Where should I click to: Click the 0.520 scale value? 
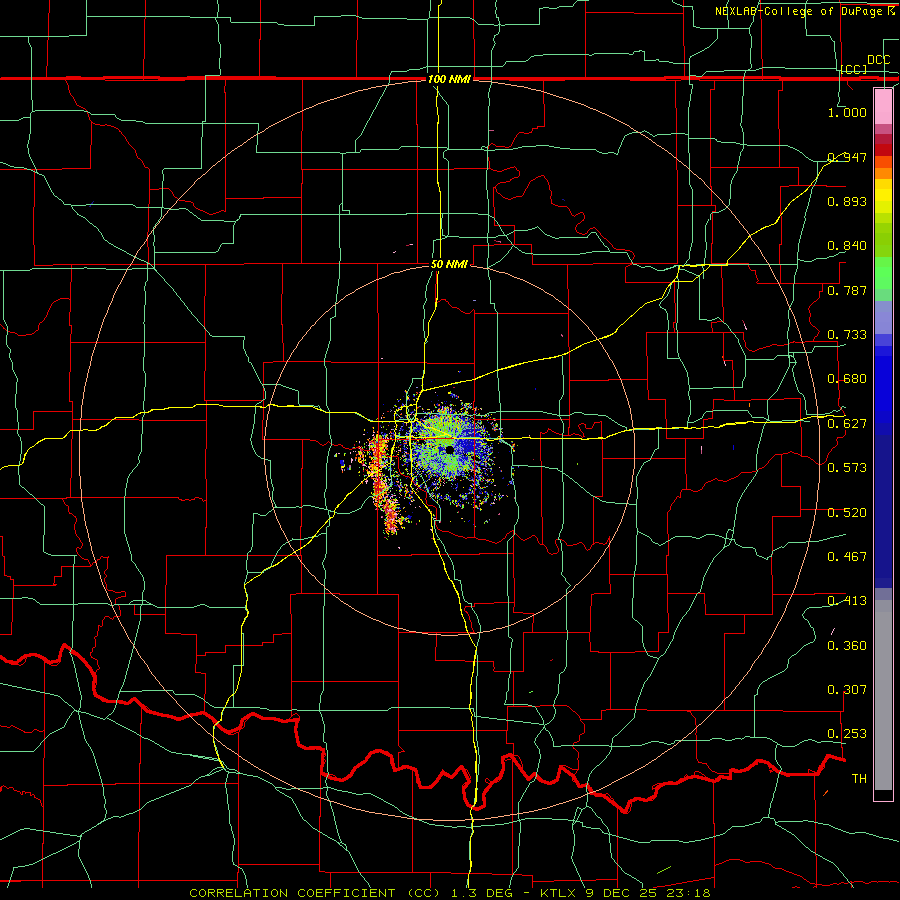pos(847,513)
